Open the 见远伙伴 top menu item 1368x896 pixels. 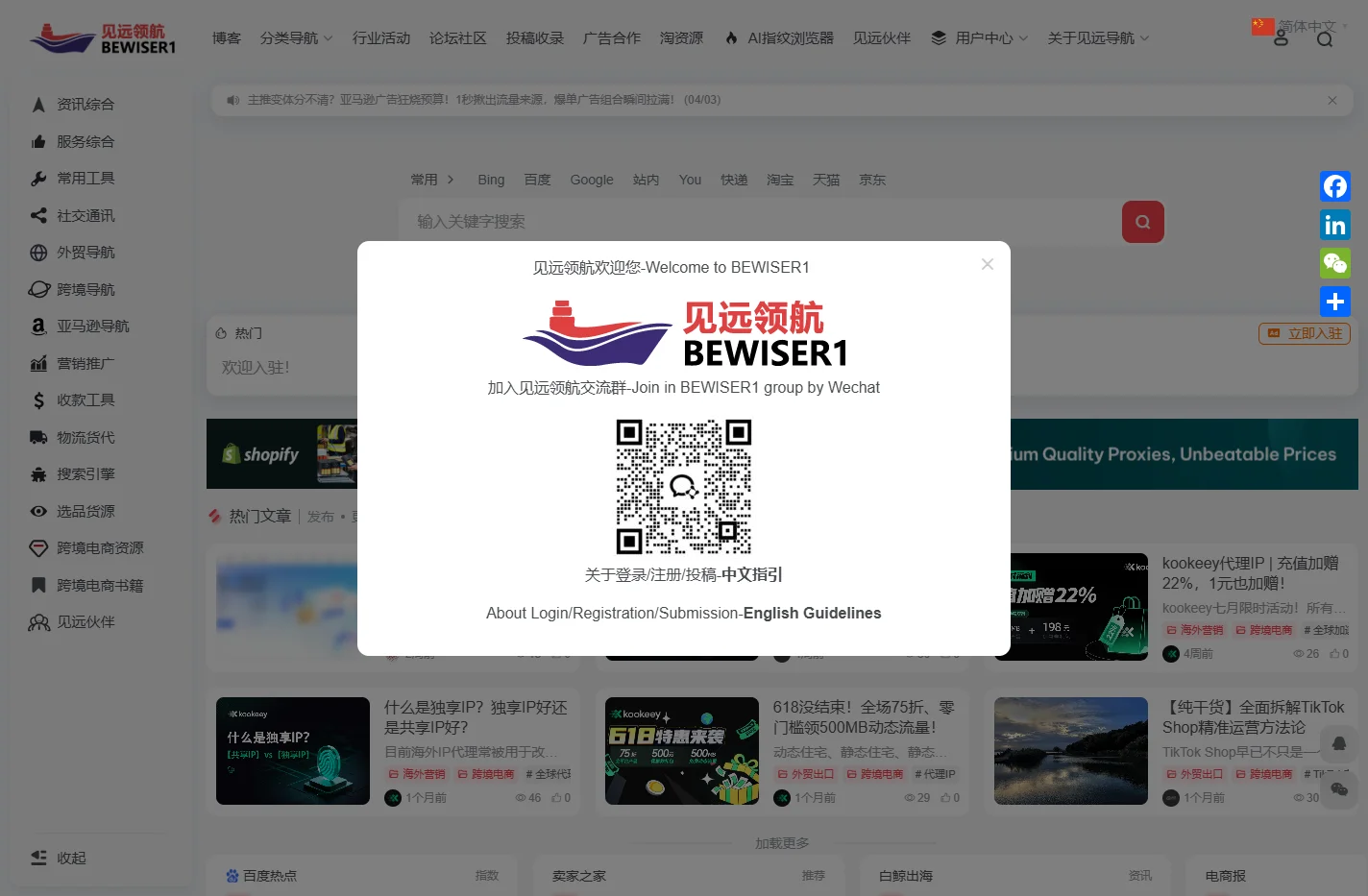point(882,38)
